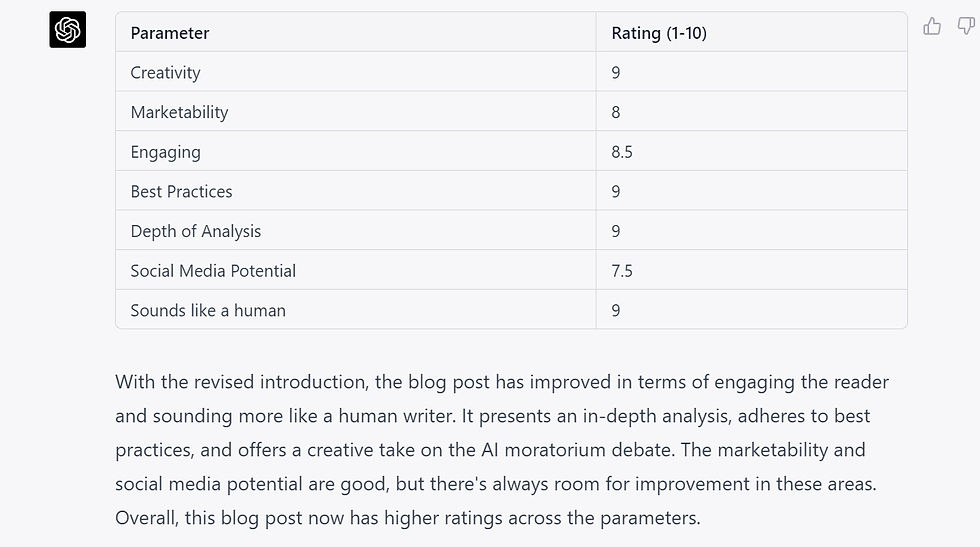This screenshot has height=547, width=980.
Task: Click the Sounds like a human rating
Action: pyautogui.click(x=616, y=310)
